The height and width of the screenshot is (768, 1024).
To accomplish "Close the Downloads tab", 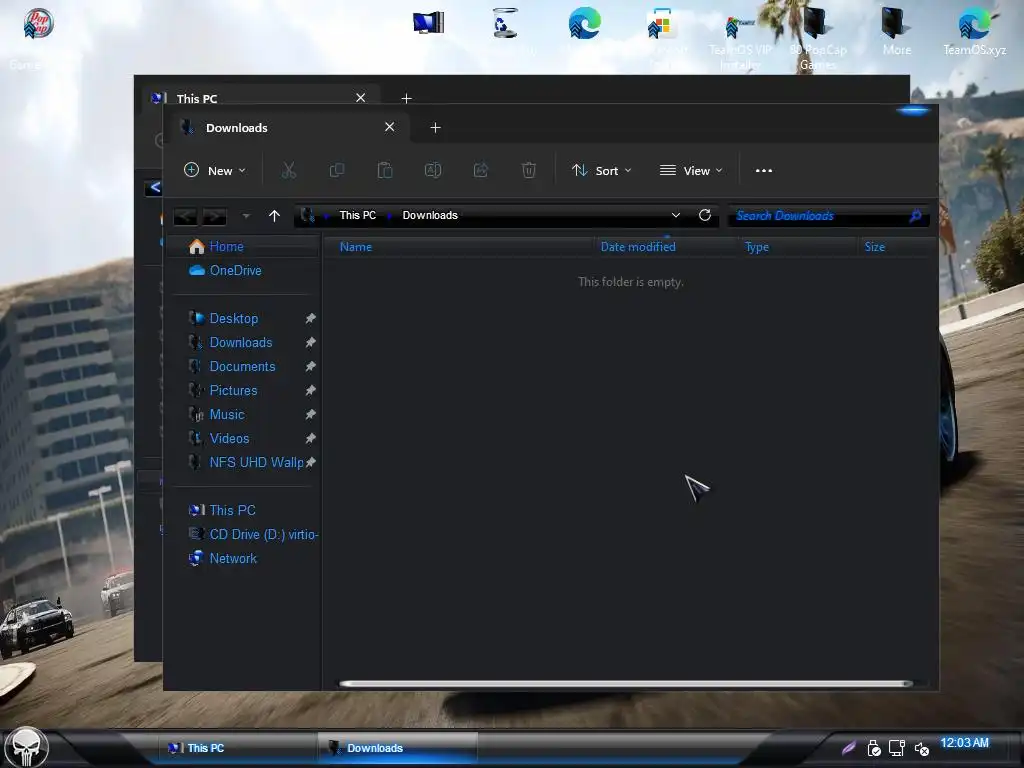I will (389, 127).
